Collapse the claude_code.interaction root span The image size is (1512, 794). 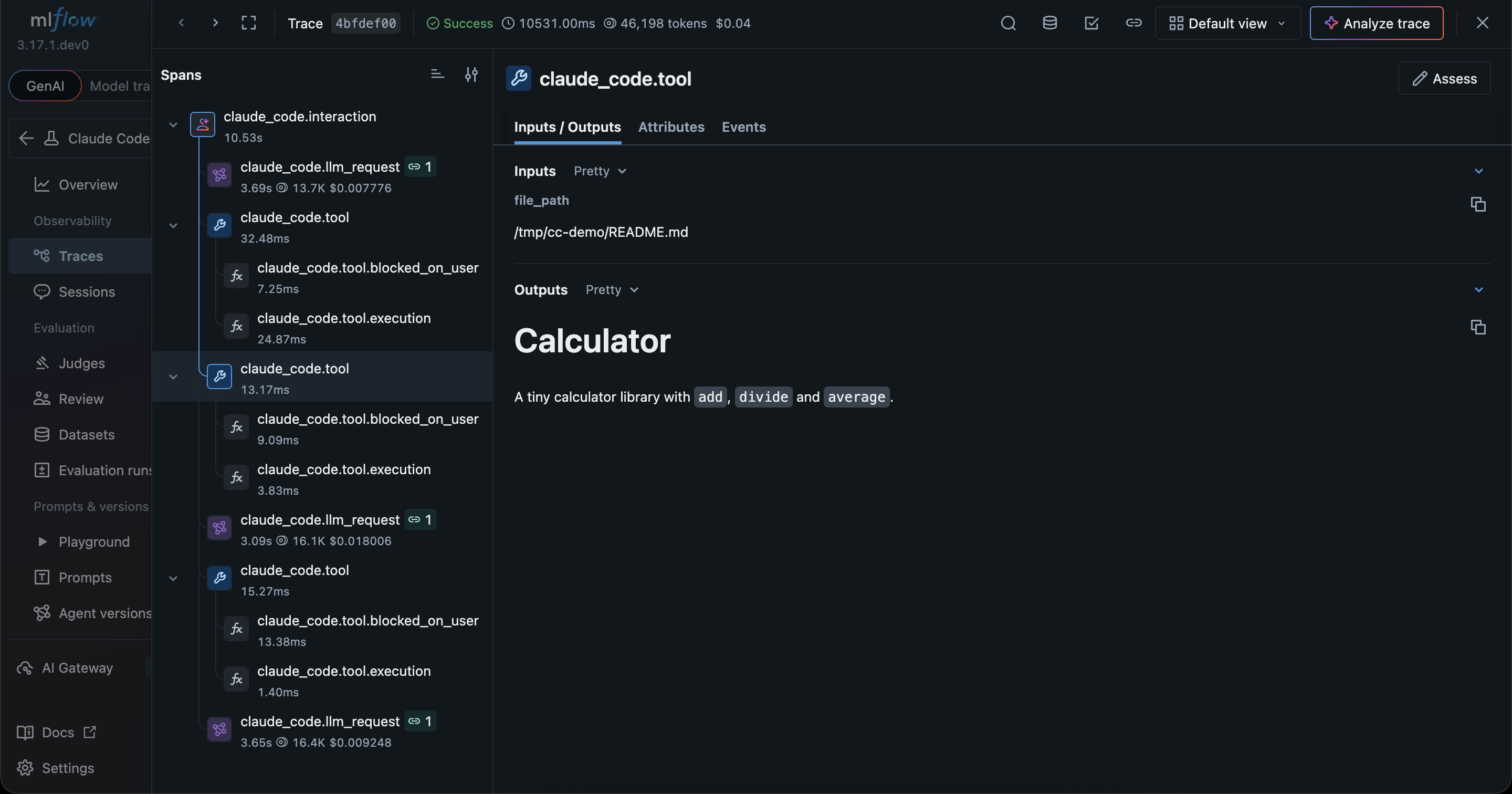tap(173, 125)
